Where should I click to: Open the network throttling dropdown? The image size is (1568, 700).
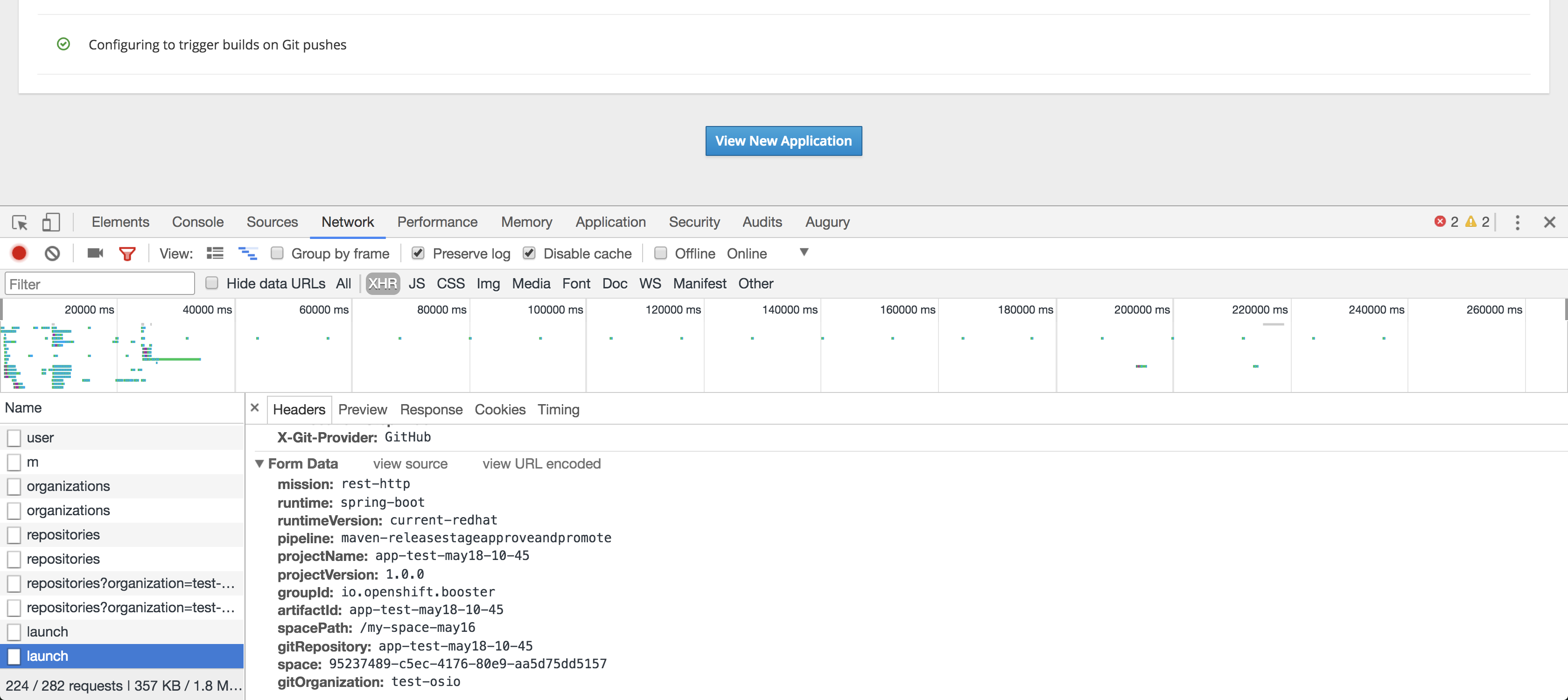point(804,253)
